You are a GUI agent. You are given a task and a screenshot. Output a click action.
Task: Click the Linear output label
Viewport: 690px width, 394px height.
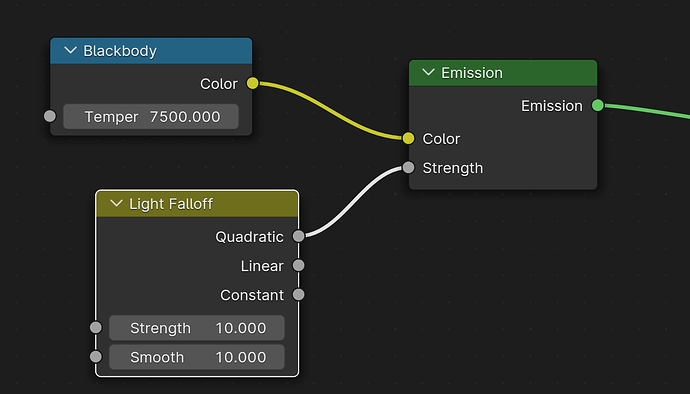tap(262, 266)
